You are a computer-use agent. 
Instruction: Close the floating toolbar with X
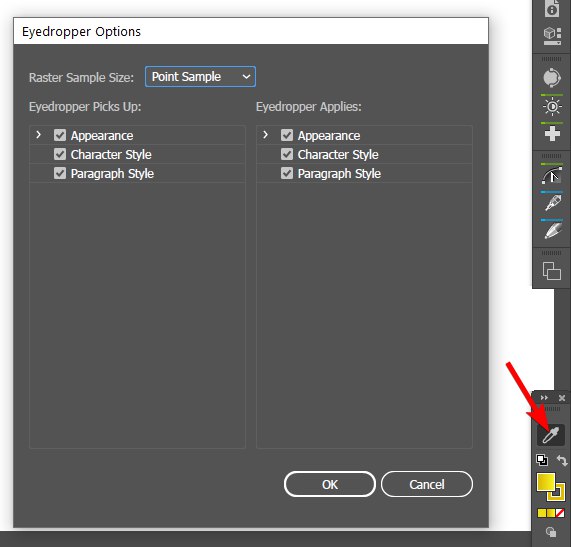pos(562,398)
